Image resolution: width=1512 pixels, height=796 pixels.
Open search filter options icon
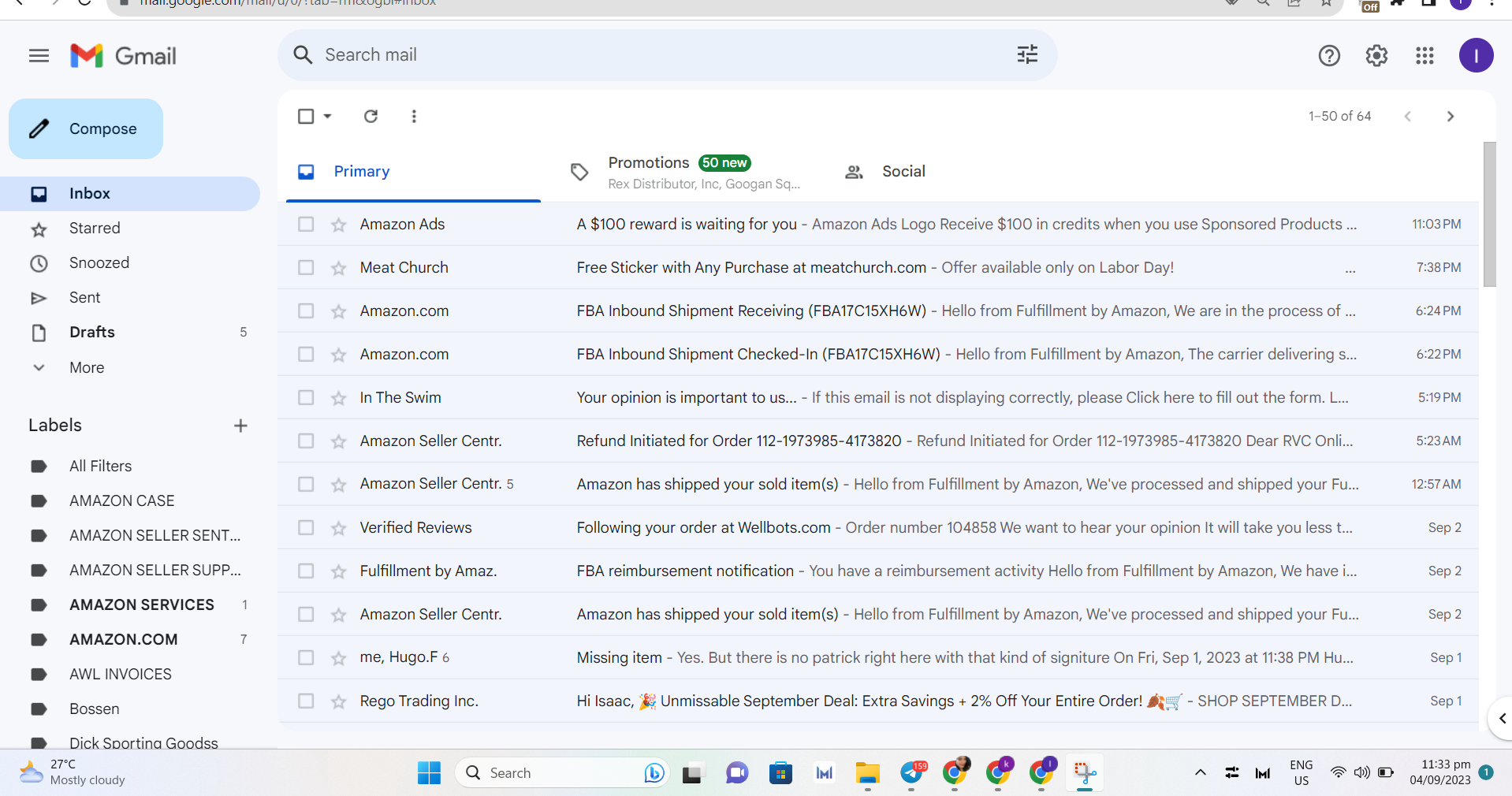coord(1027,54)
